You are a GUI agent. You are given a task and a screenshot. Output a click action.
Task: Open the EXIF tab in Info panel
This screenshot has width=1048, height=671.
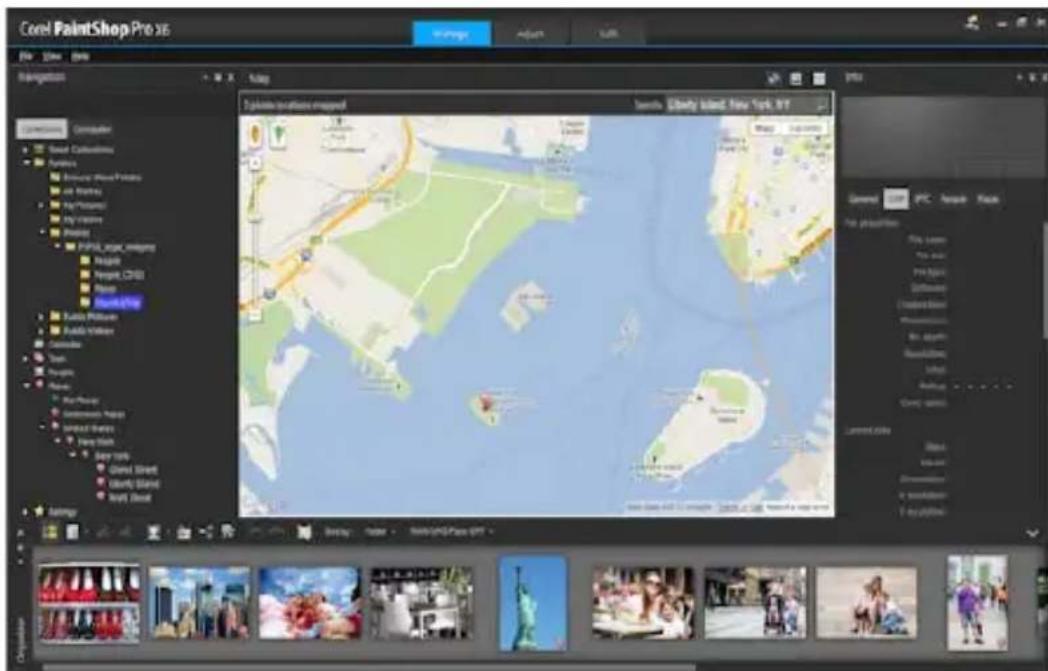896,199
